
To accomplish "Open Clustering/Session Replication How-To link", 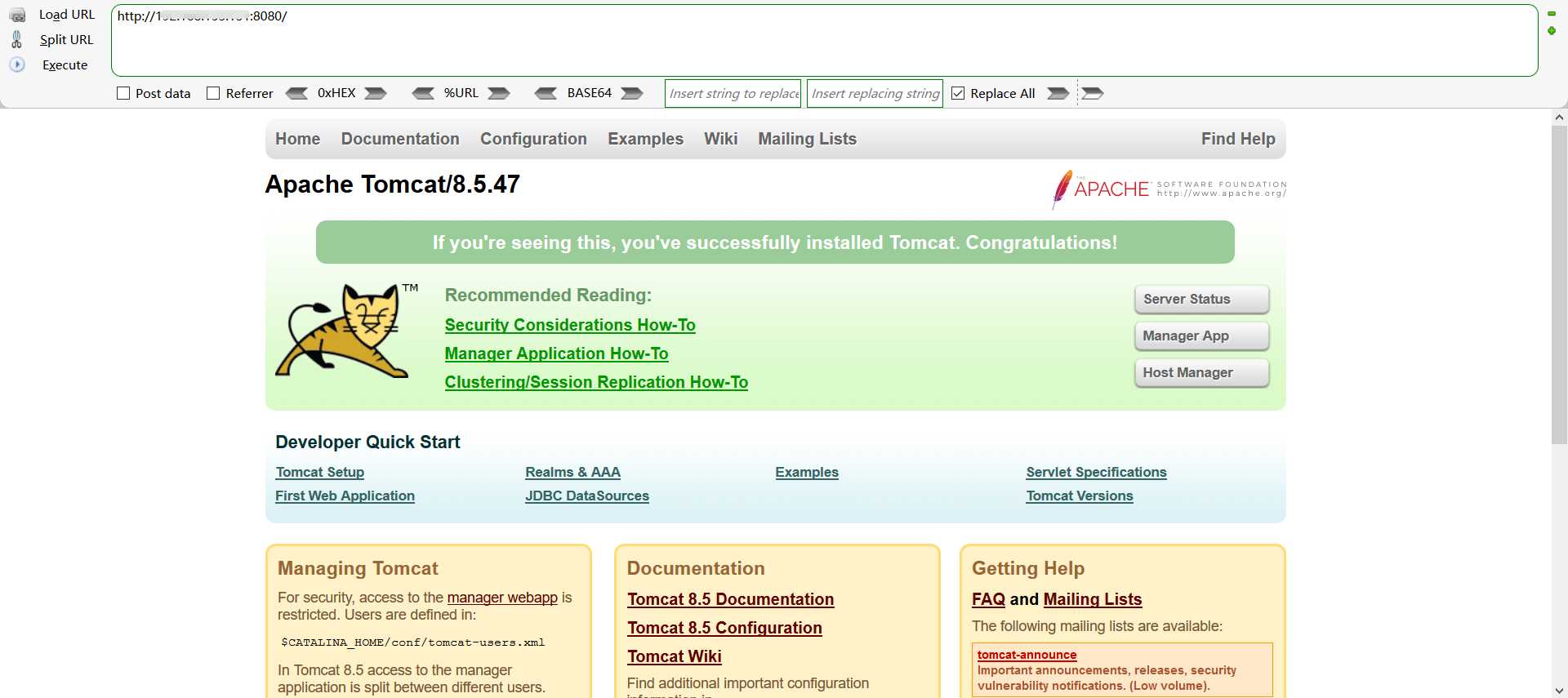I will pos(596,382).
